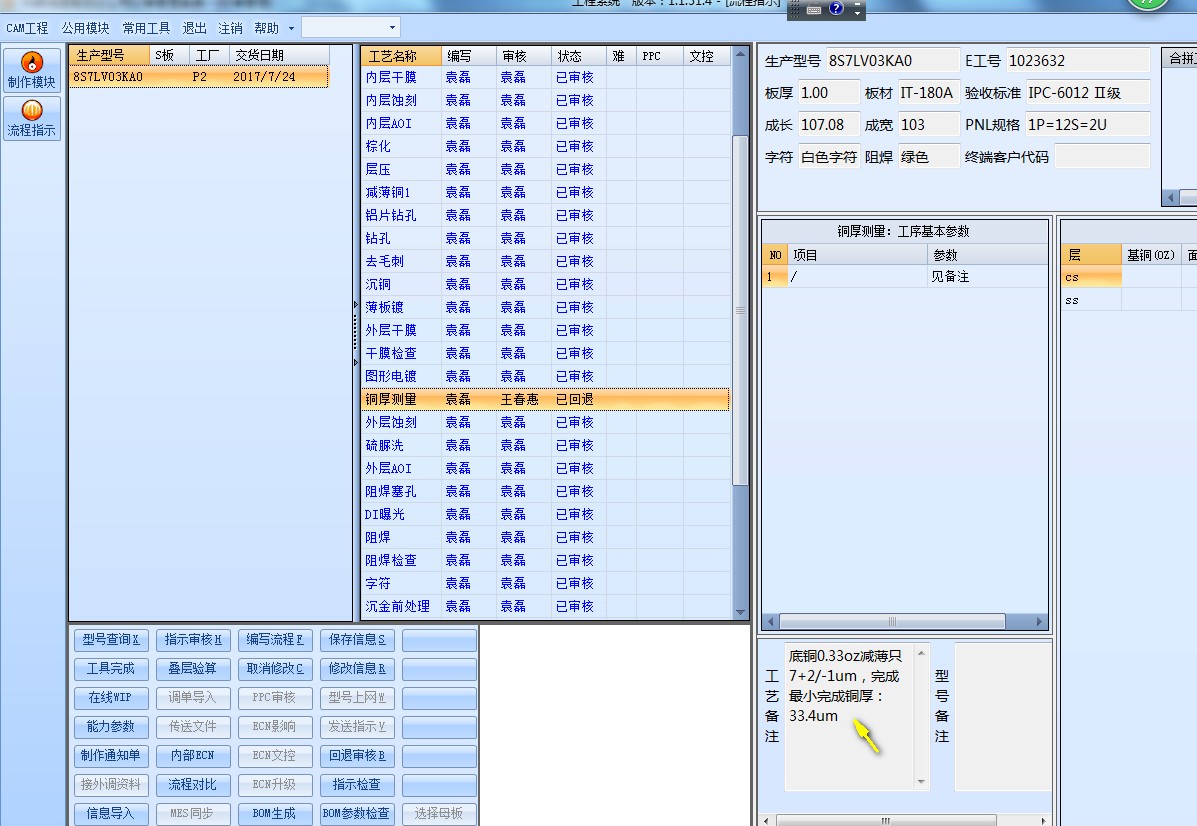1197x826 pixels.
Task: Open the 流程指示 sidebar icon
Action: [31, 118]
